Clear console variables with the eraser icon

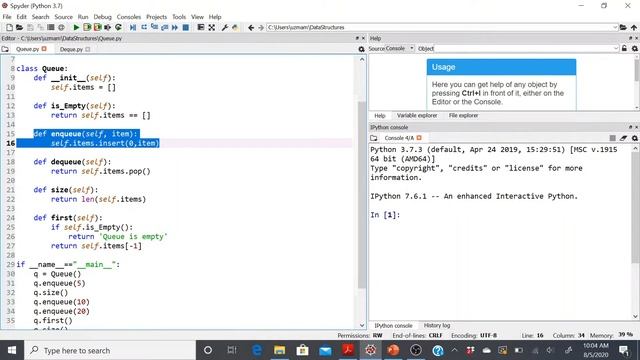click(623, 138)
